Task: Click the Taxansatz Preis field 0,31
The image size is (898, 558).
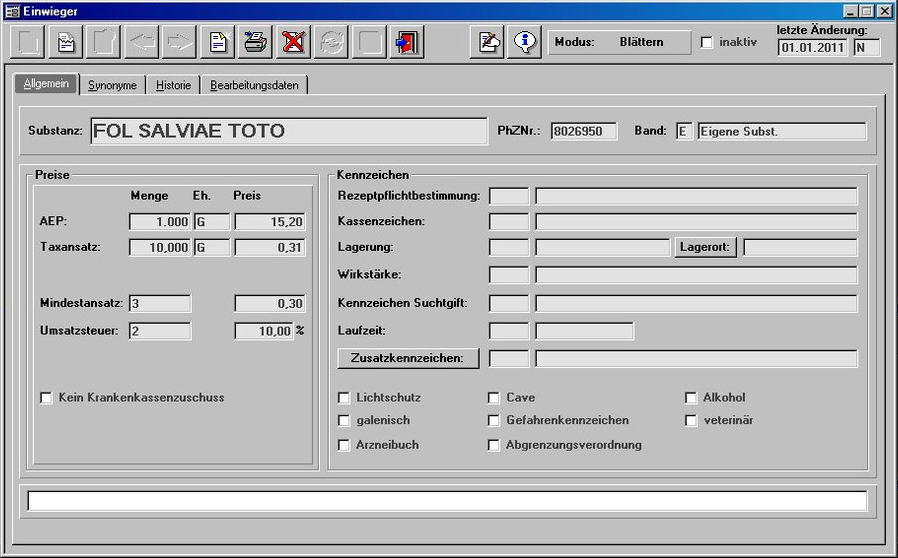Action: [x=270, y=247]
